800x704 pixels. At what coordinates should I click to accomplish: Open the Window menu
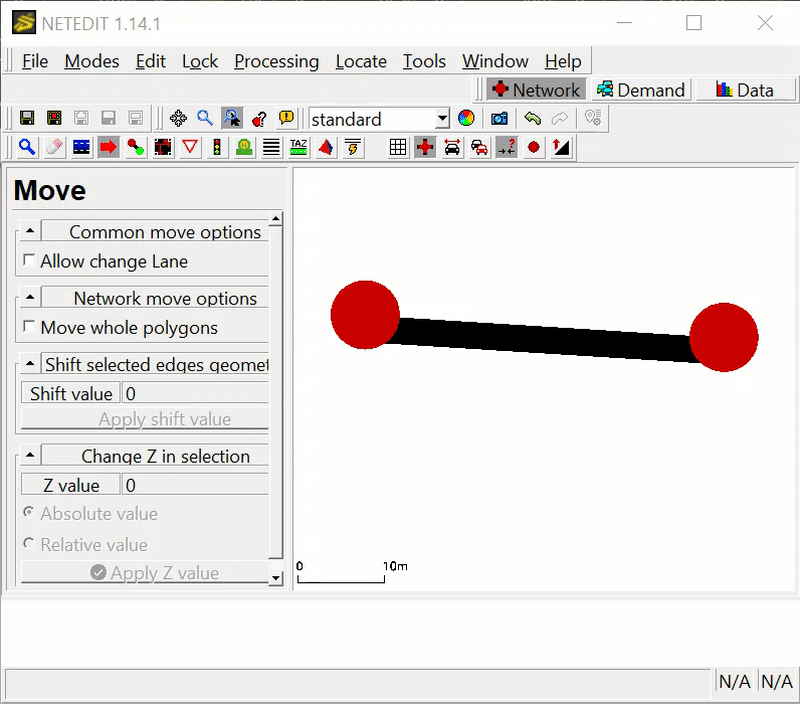[x=495, y=61]
